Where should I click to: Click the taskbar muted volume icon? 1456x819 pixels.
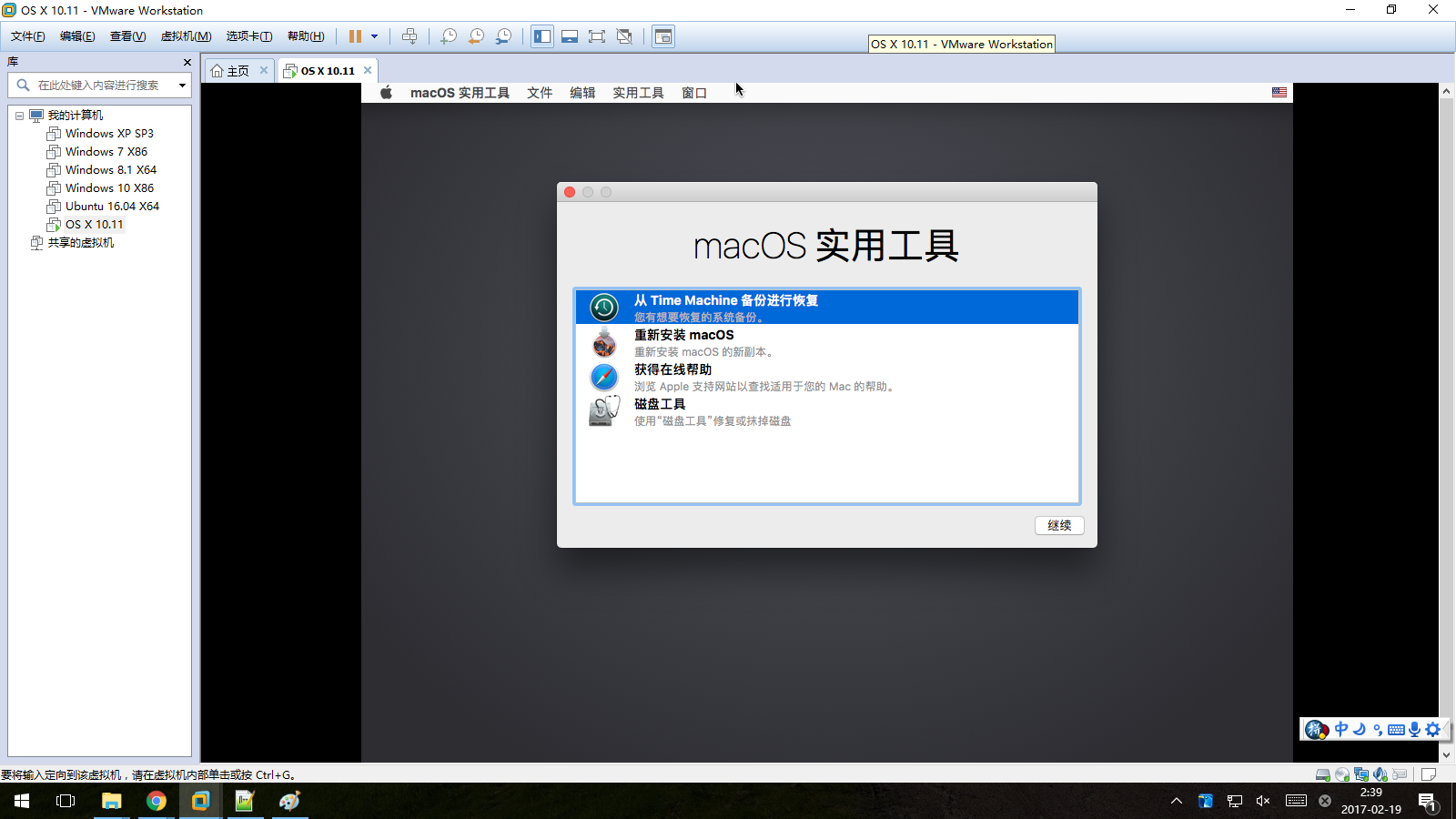(1263, 801)
